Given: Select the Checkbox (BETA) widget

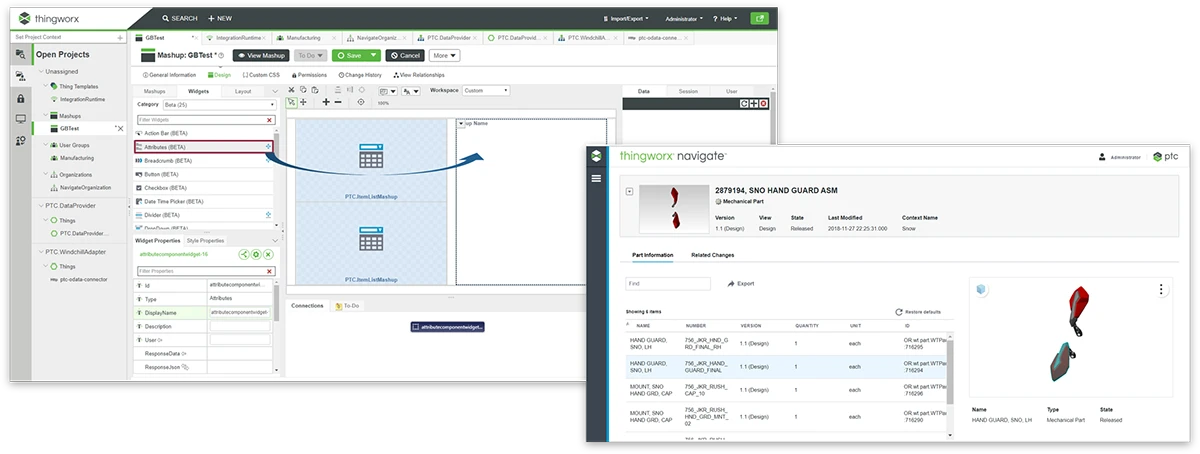Looking at the screenshot, I should [x=203, y=187].
